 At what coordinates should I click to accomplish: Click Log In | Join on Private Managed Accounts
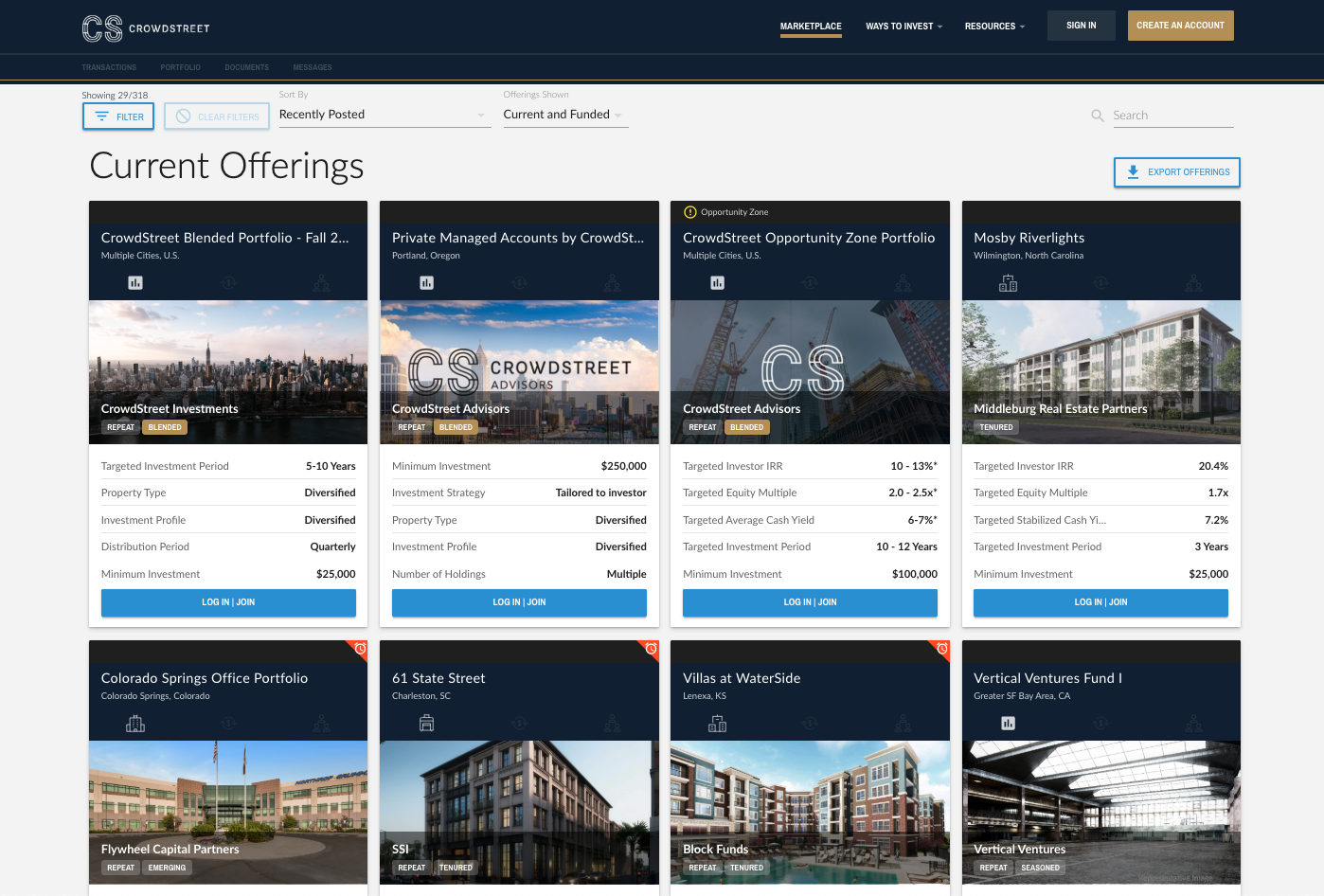tap(519, 602)
